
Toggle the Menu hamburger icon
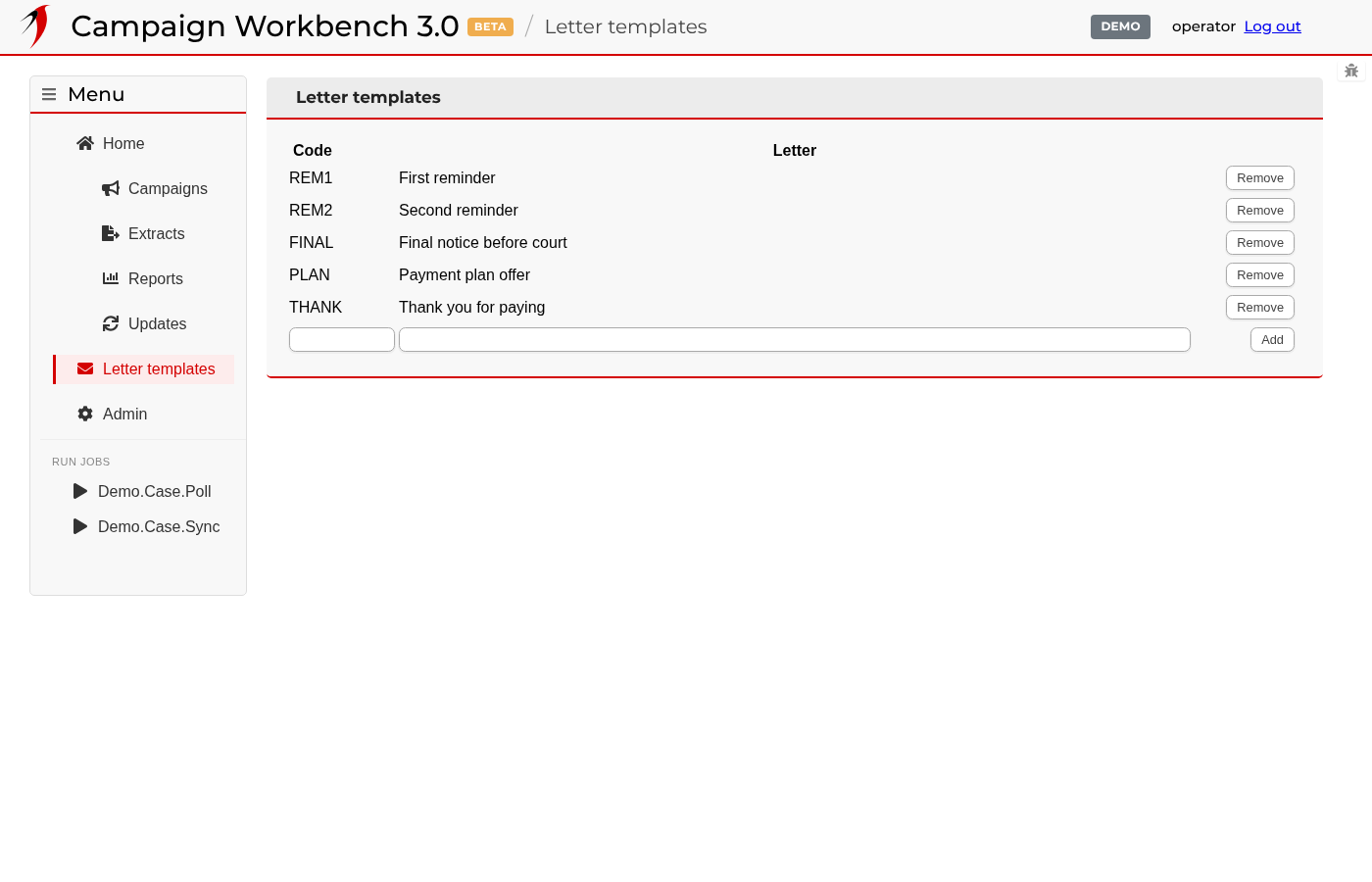click(49, 95)
